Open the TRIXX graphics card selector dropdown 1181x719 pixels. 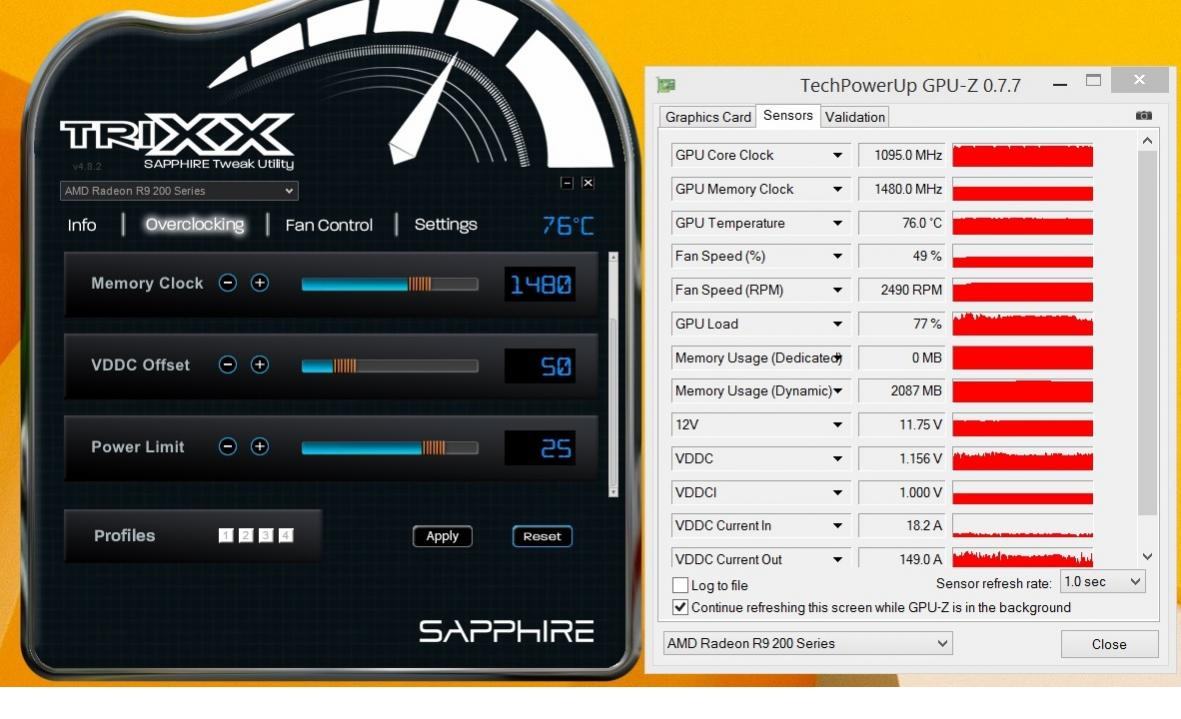[x=179, y=191]
